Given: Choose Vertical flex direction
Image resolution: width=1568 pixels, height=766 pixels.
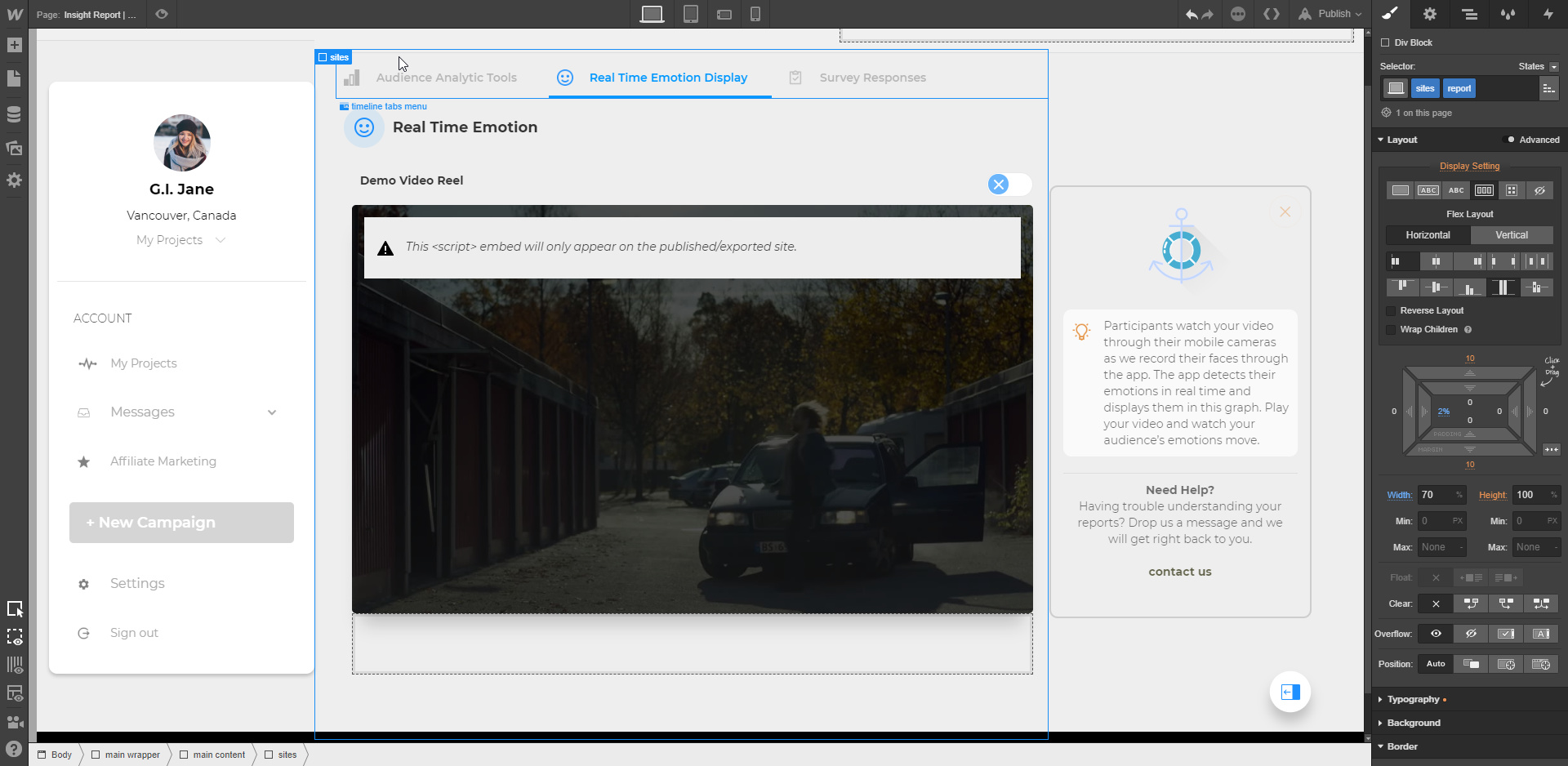Looking at the screenshot, I should [x=1512, y=235].
